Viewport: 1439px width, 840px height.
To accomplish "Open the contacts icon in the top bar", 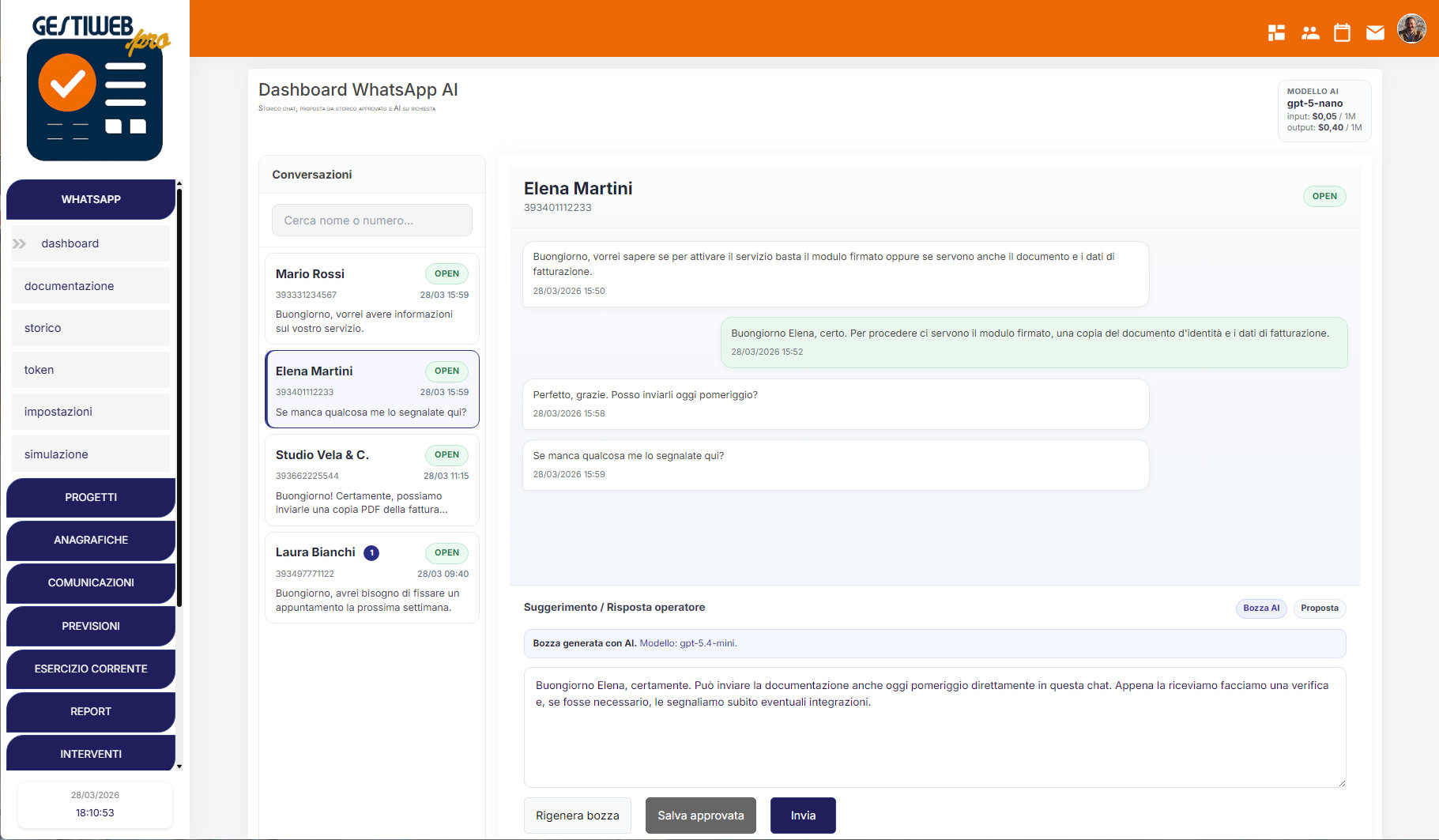I will tap(1310, 32).
